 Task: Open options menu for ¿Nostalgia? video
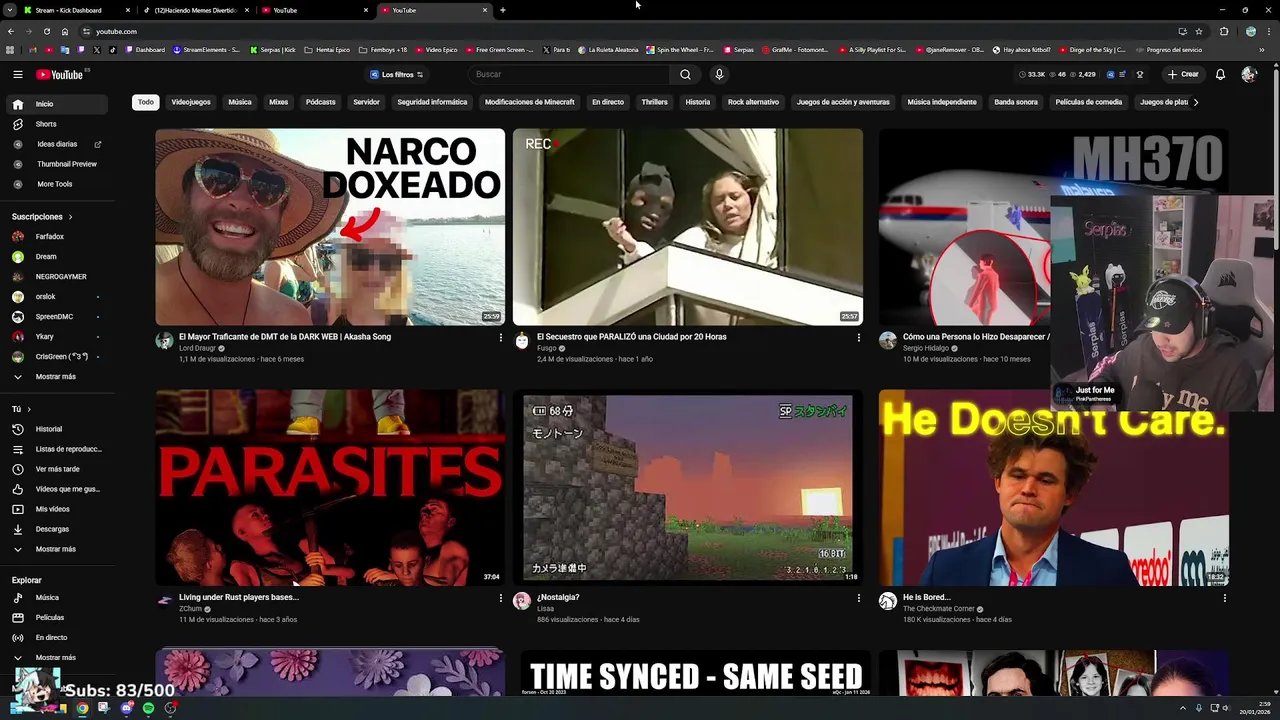pyautogui.click(x=858, y=598)
